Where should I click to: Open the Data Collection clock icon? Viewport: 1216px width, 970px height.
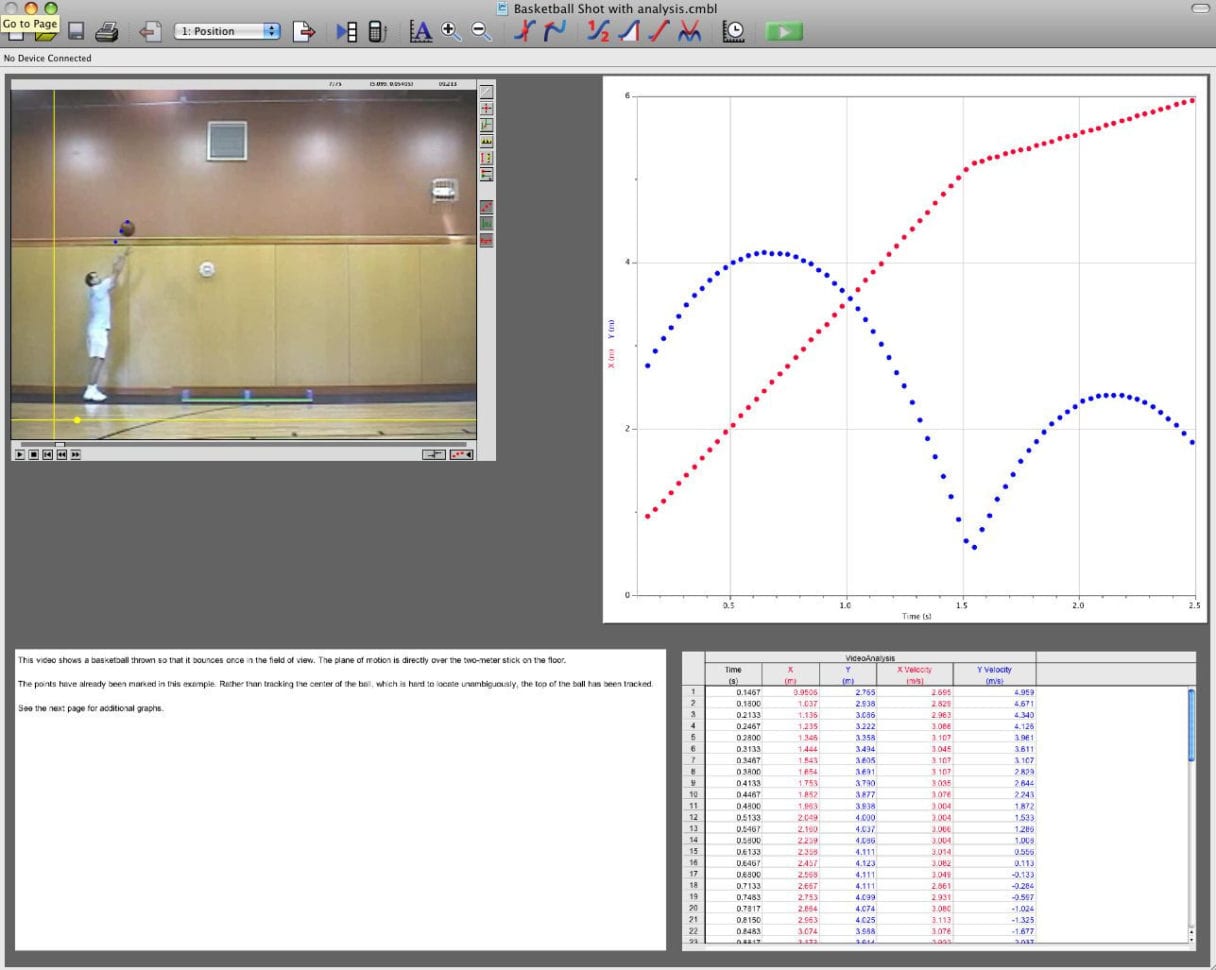click(733, 32)
